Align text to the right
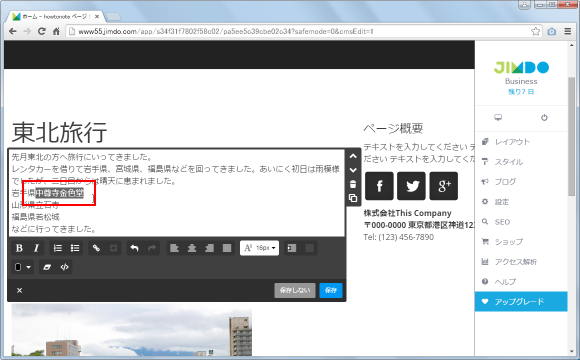This screenshot has height=360, width=580. (x=209, y=248)
